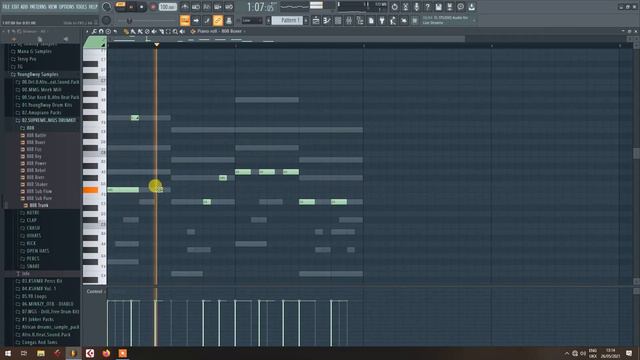The image size is (640, 360).
Task: Toggle loop recording icon
Action: (229, 7)
